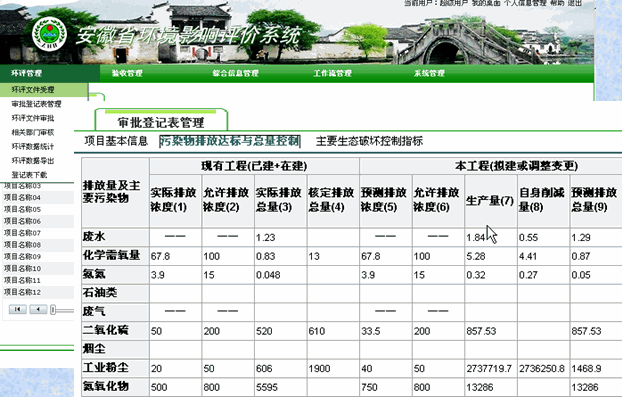Open 环评文件审批 in the sidebar
The height and width of the screenshot is (397, 622).
pos(33,118)
